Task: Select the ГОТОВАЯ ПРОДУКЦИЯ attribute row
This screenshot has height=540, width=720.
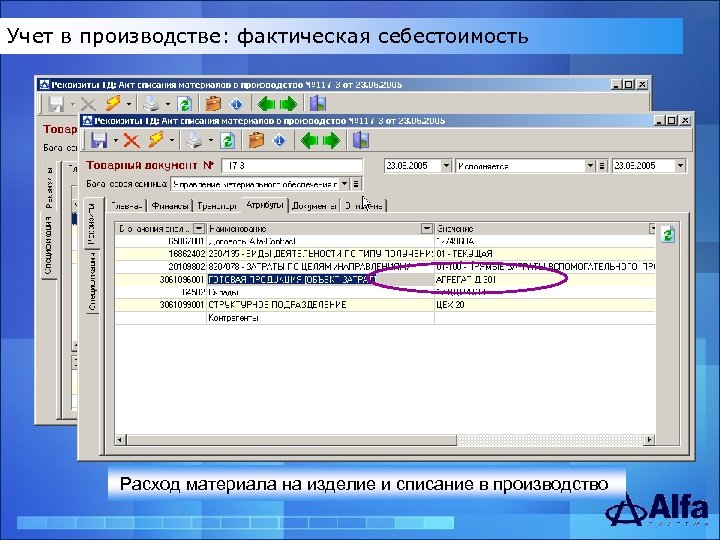Action: point(385,279)
